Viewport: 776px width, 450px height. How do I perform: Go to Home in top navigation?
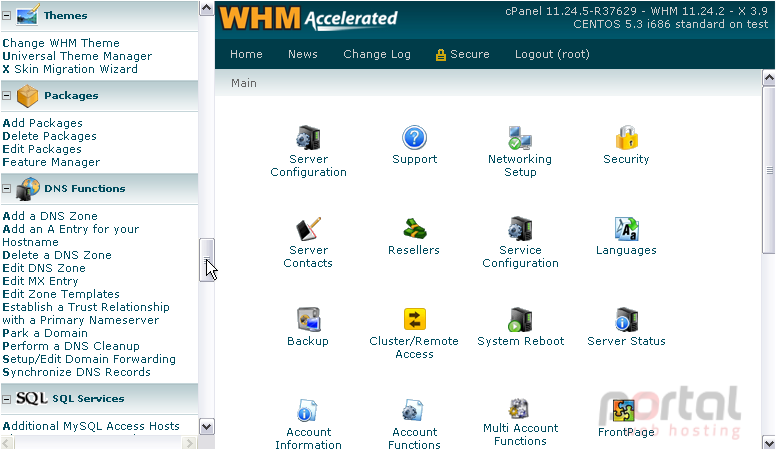coord(246,54)
